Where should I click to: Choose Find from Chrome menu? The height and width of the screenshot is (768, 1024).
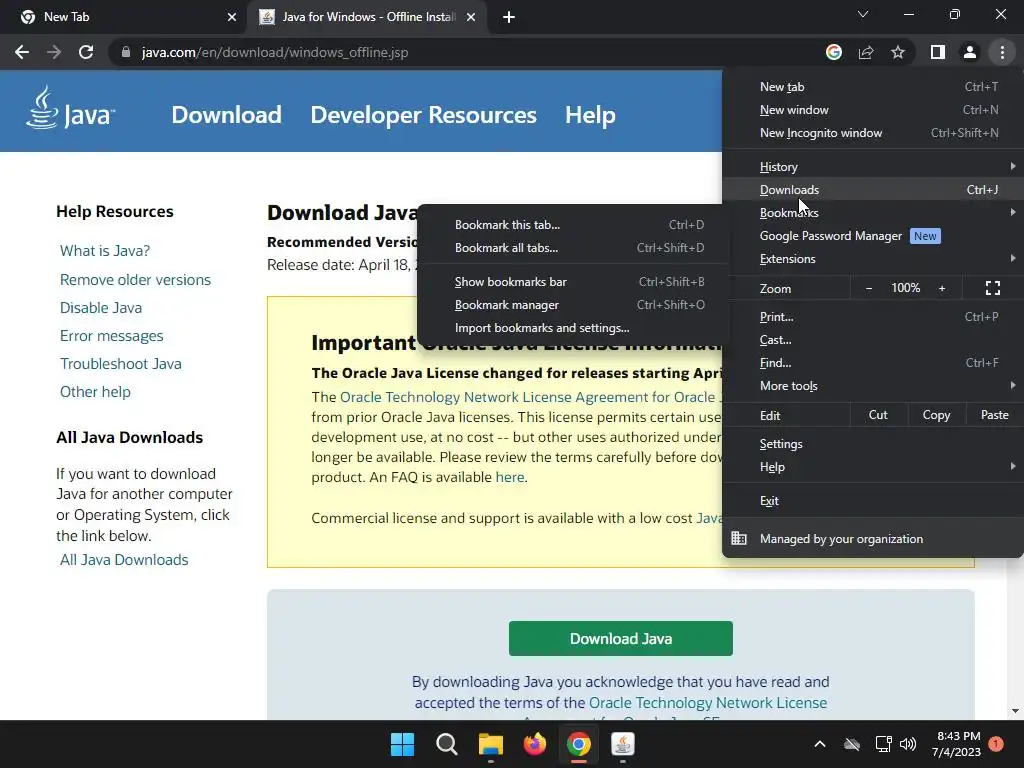coord(872,363)
